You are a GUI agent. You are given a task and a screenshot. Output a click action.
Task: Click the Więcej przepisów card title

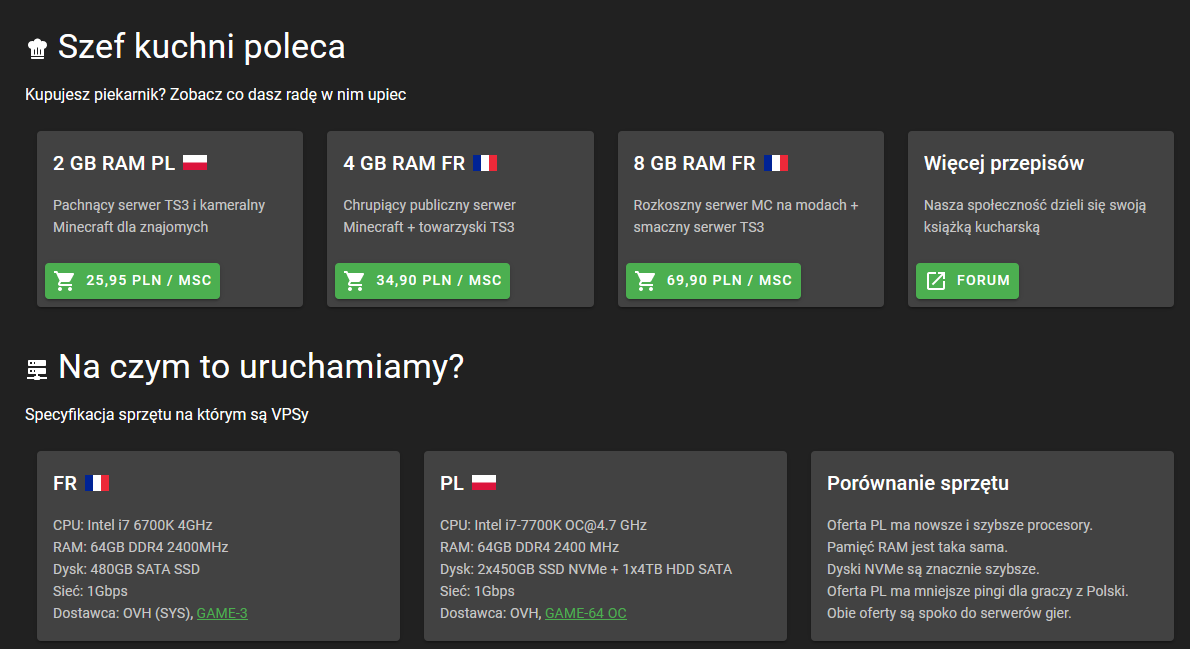click(1004, 163)
